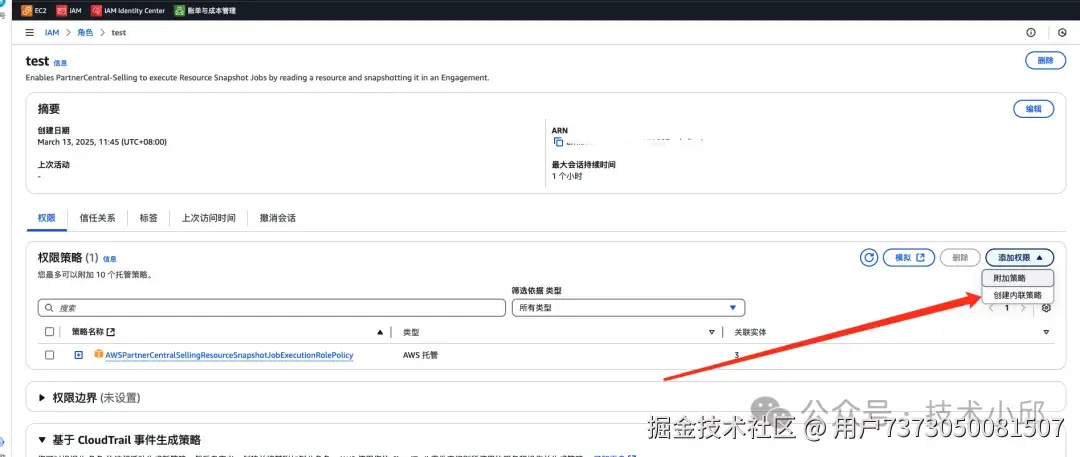Sort by 关联实体 column arrow
The image size is (1080, 457).
coord(1046,332)
